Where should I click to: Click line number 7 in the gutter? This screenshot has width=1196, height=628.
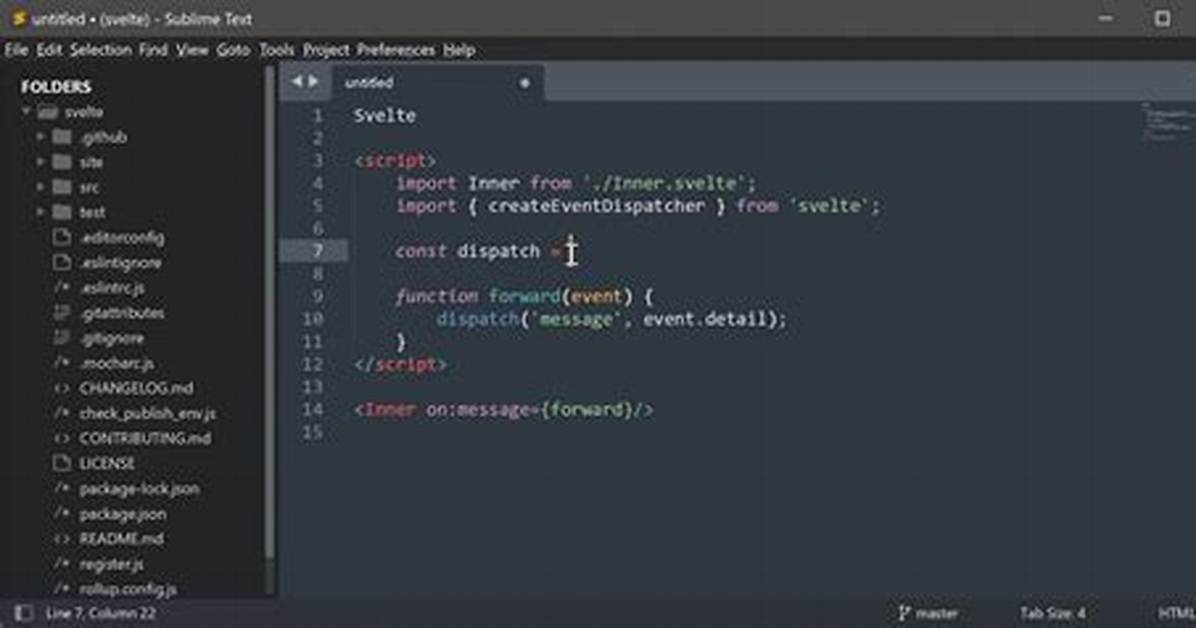(318, 251)
